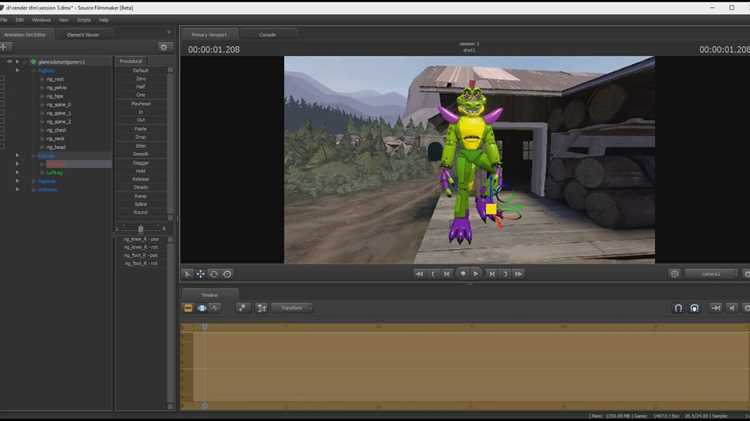Step forward one frame
Screen dimensions: 750x421
[492, 274]
